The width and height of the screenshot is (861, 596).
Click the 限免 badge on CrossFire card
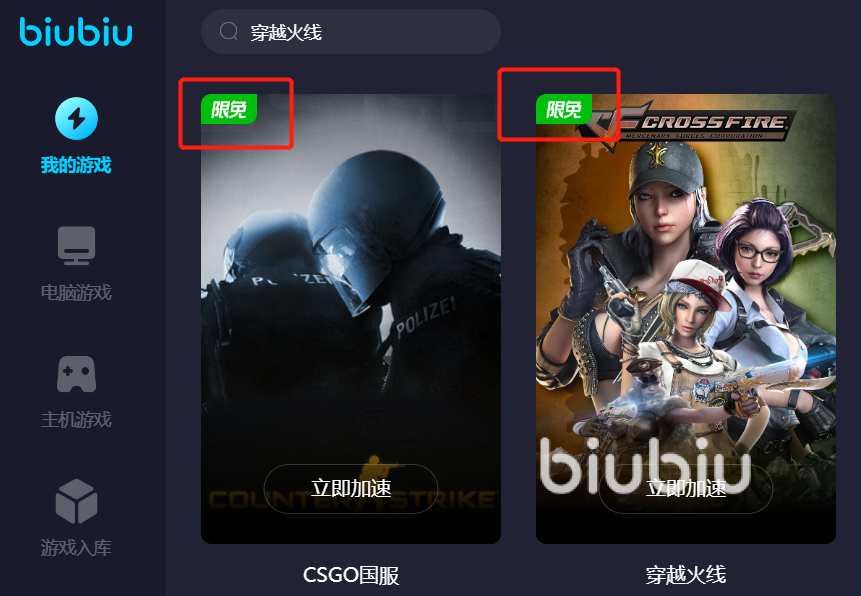[564, 109]
